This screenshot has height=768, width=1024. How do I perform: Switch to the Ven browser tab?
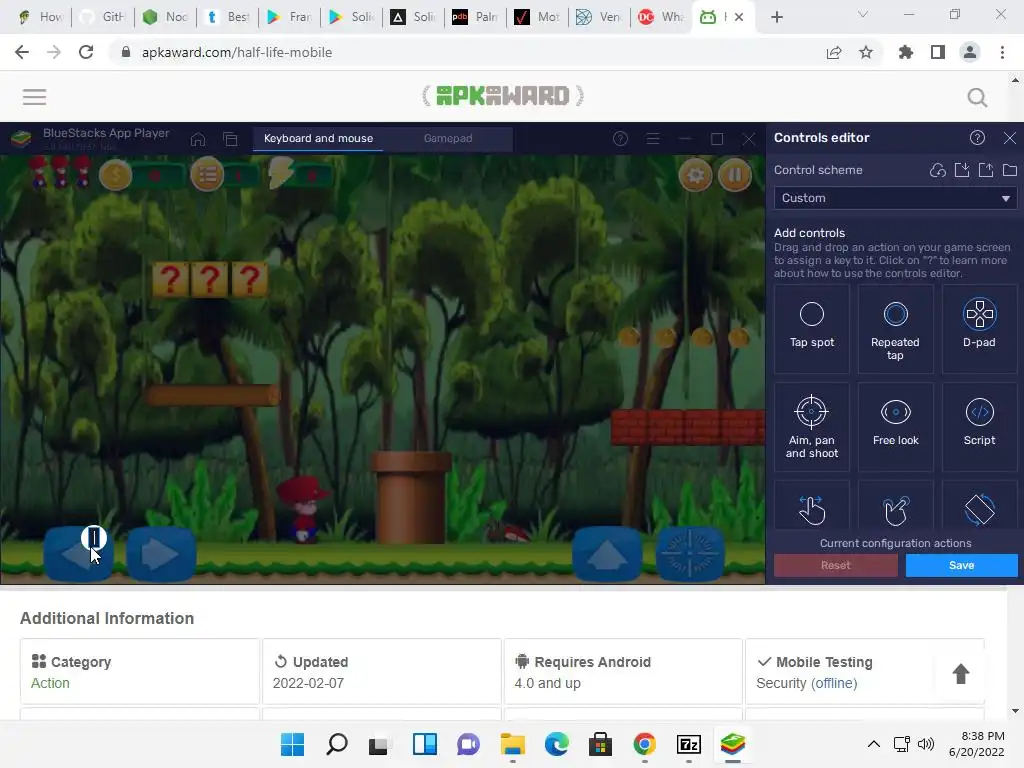click(x=600, y=17)
